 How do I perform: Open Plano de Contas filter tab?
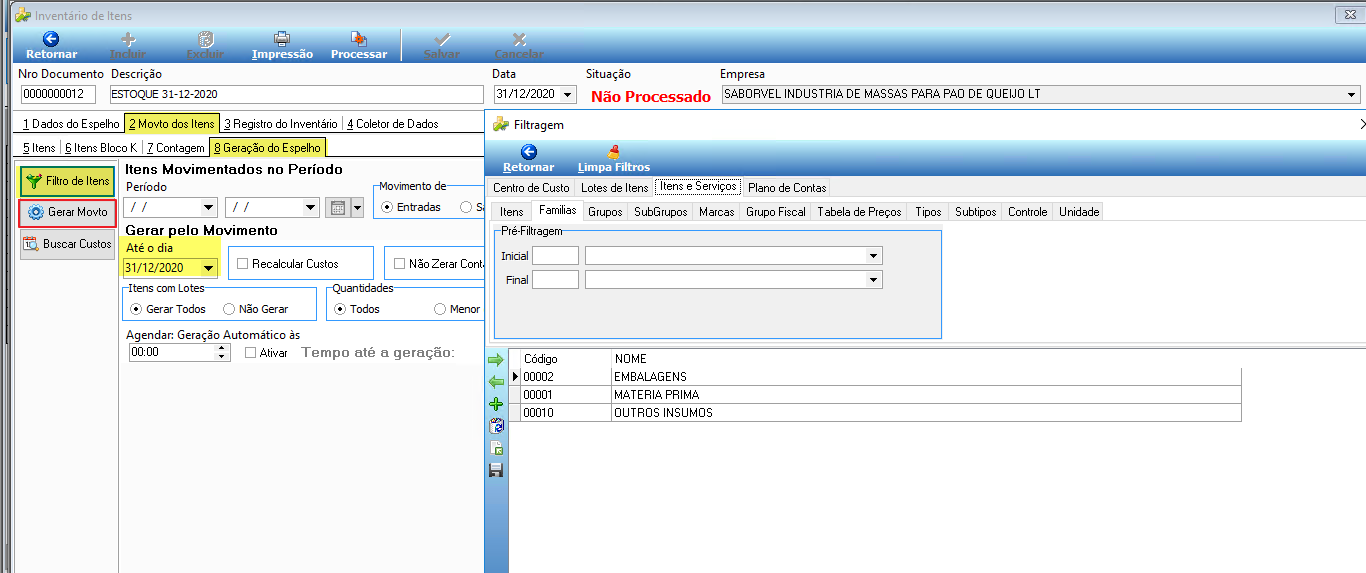click(786, 187)
